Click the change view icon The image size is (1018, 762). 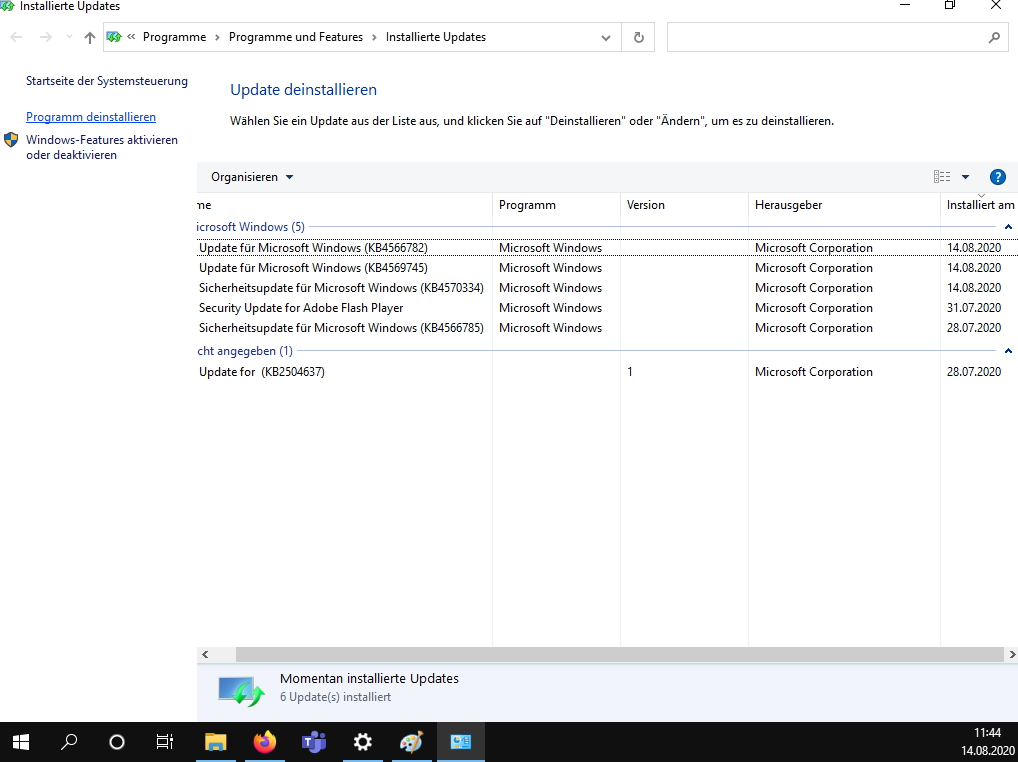point(942,177)
